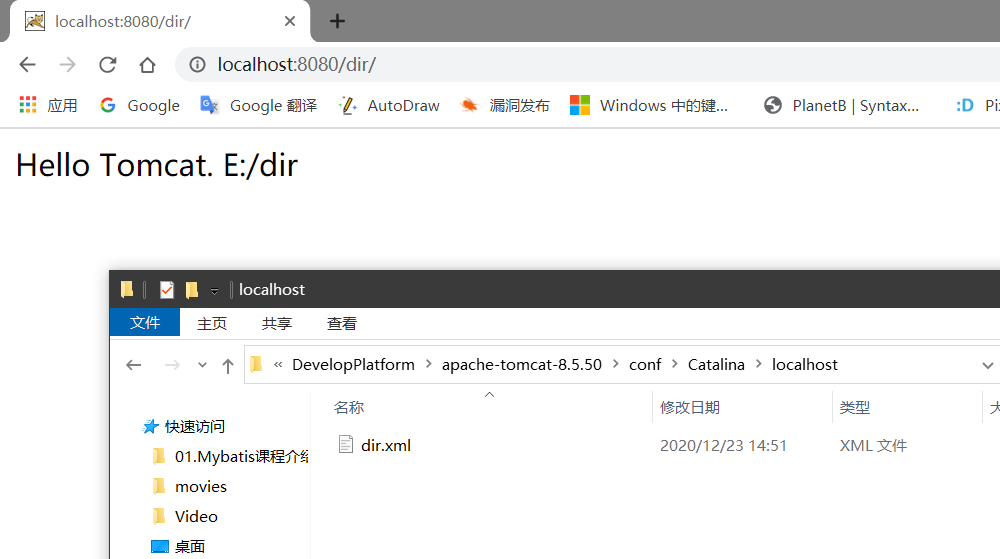View site information icon in address bar
The height and width of the screenshot is (559, 1000).
pos(198,64)
